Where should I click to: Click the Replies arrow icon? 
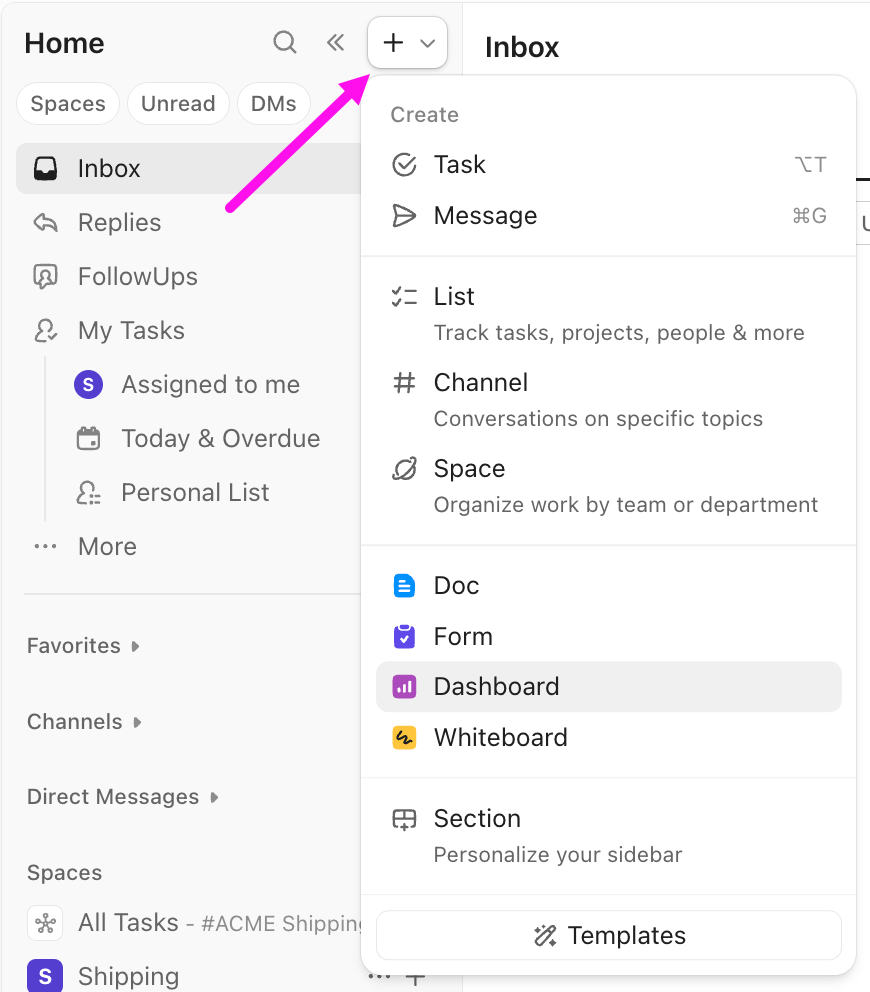[45, 222]
